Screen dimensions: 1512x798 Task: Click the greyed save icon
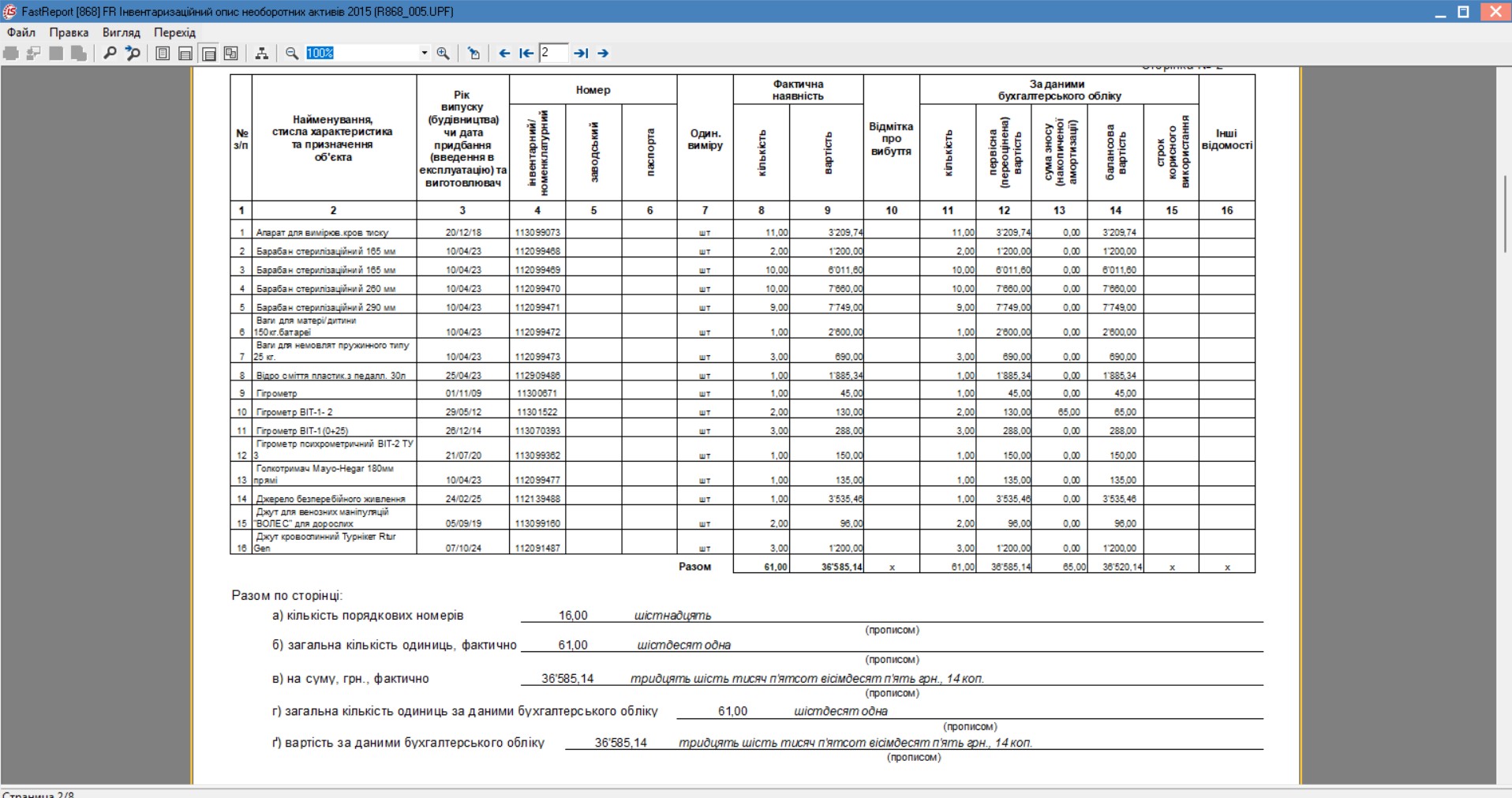click(x=56, y=53)
